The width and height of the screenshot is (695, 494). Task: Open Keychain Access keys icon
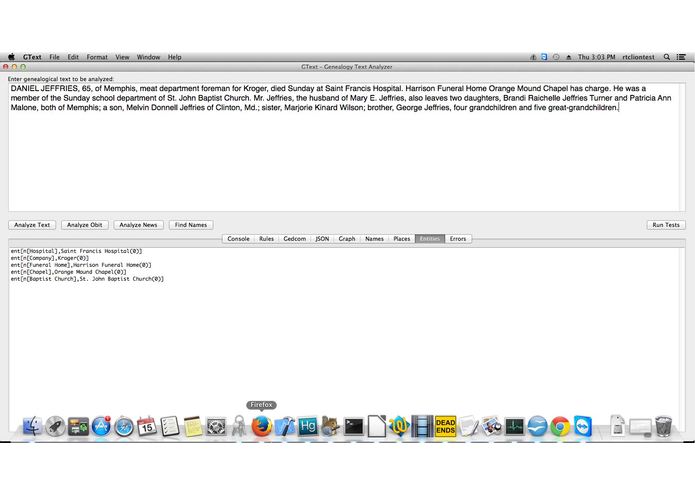[x=239, y=426]
